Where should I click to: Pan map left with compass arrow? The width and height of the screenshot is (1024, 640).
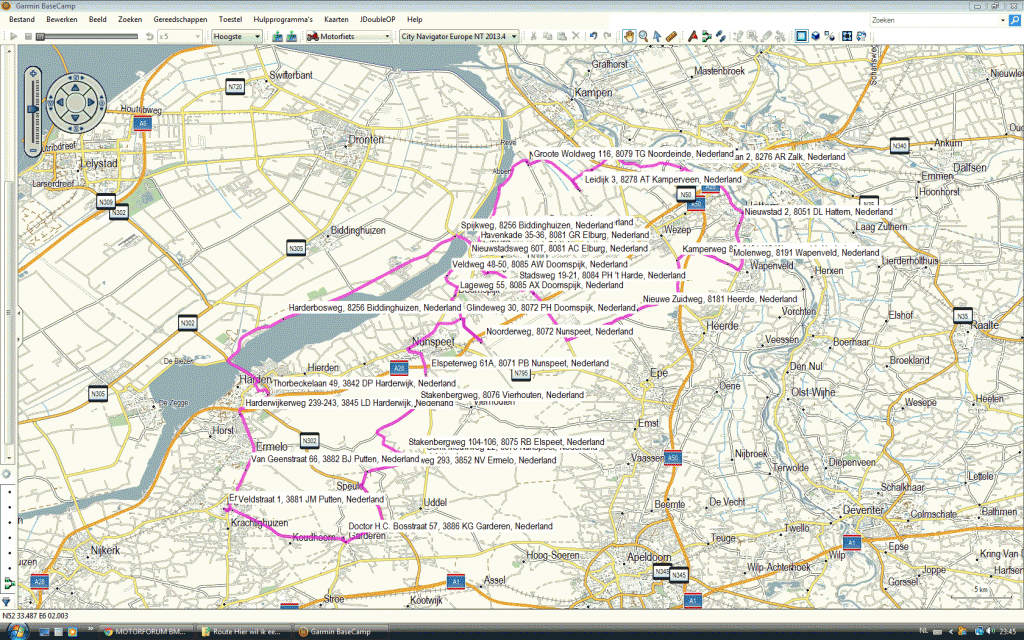[59, 103]
